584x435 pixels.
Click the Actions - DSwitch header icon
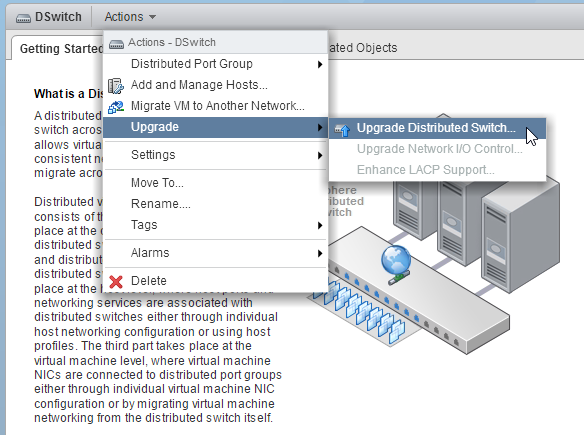click(x=116, y=44)
